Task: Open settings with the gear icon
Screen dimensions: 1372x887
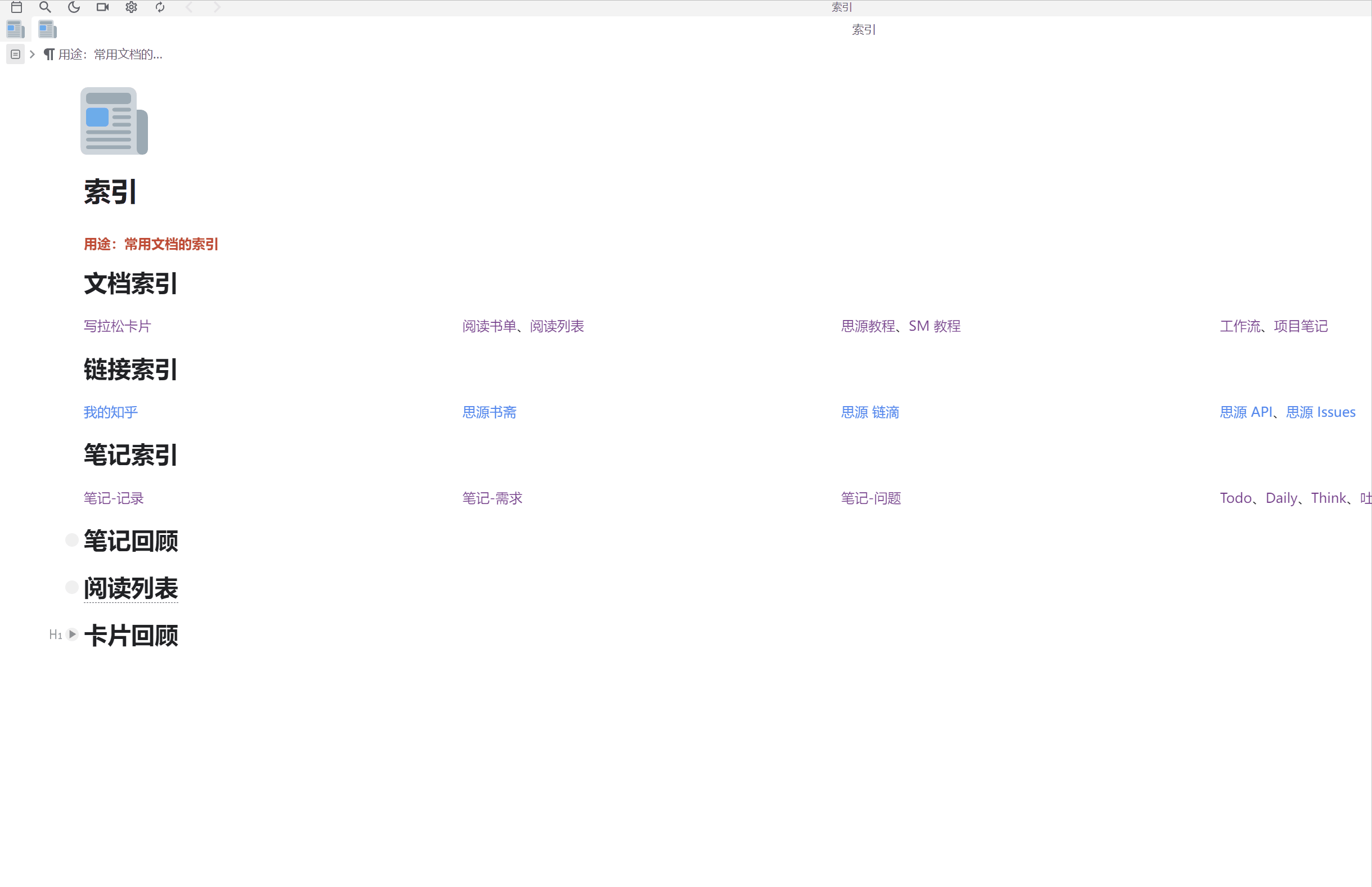Action: (x=131, y=7)
